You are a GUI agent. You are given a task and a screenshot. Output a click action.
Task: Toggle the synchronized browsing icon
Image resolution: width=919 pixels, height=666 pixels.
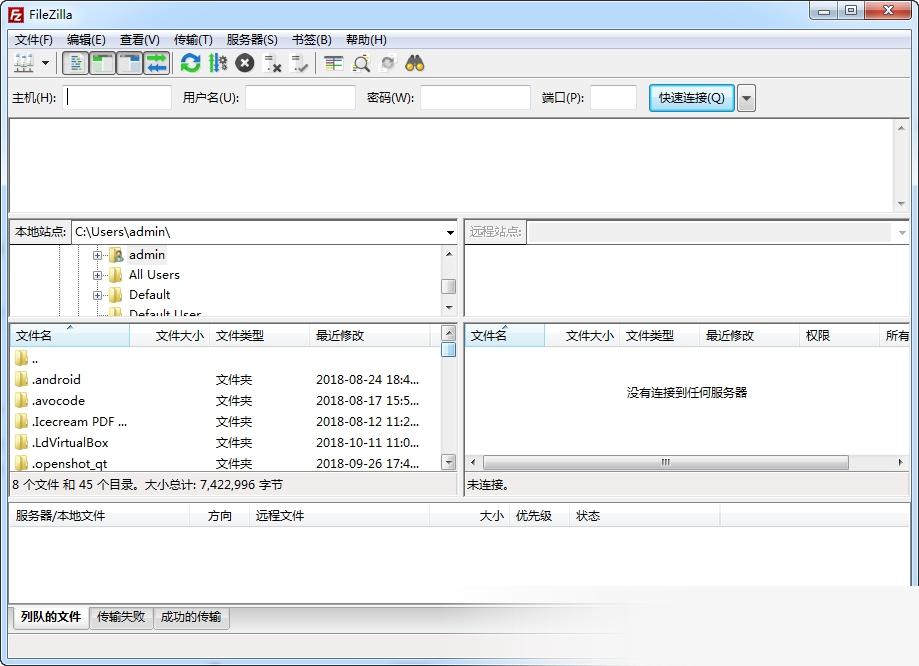click(x=388, y=63)
